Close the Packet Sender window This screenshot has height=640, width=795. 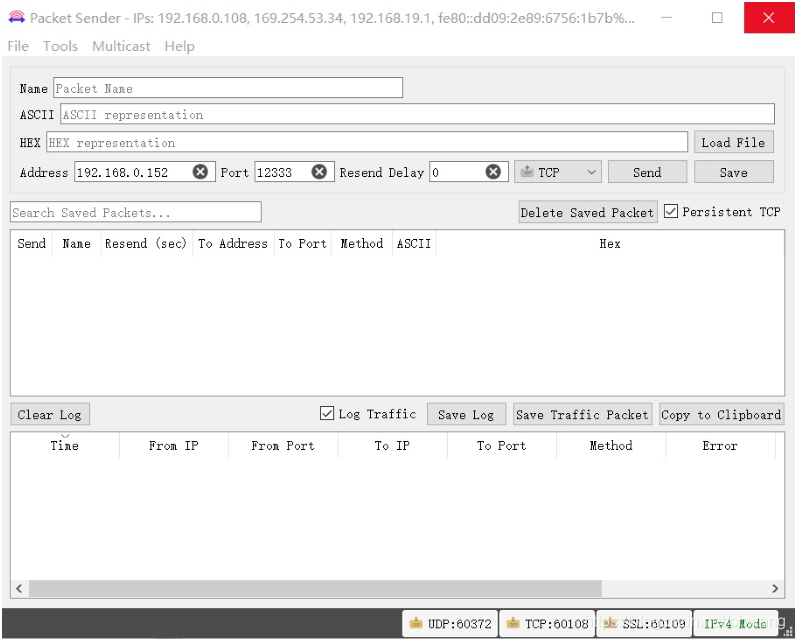tap(769, 18)
